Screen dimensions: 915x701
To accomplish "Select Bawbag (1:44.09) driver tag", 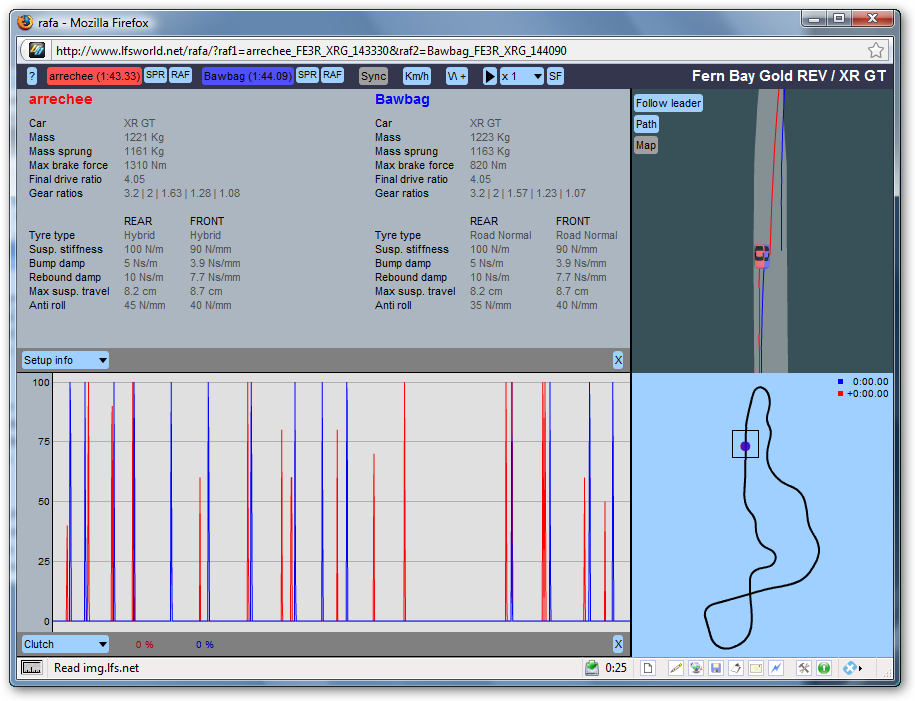I will coord(248,76).
